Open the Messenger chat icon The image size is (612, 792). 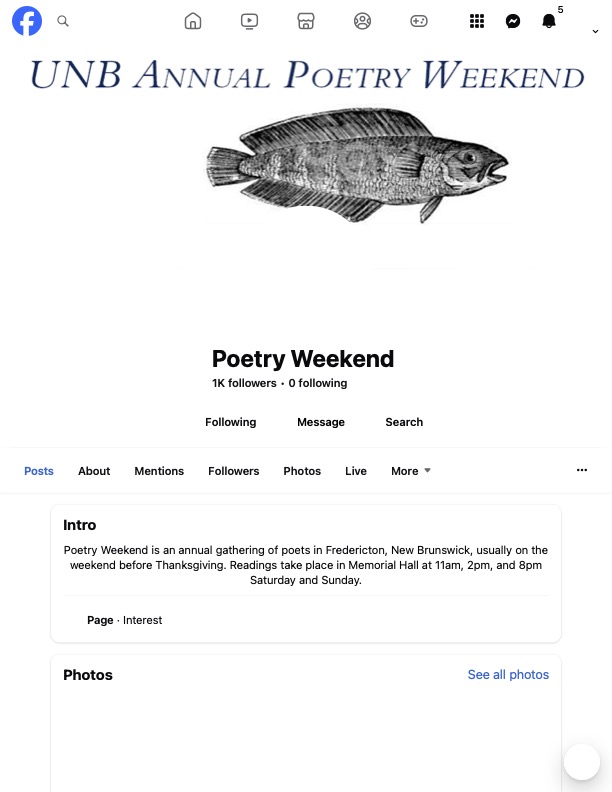tap(513, 21)
